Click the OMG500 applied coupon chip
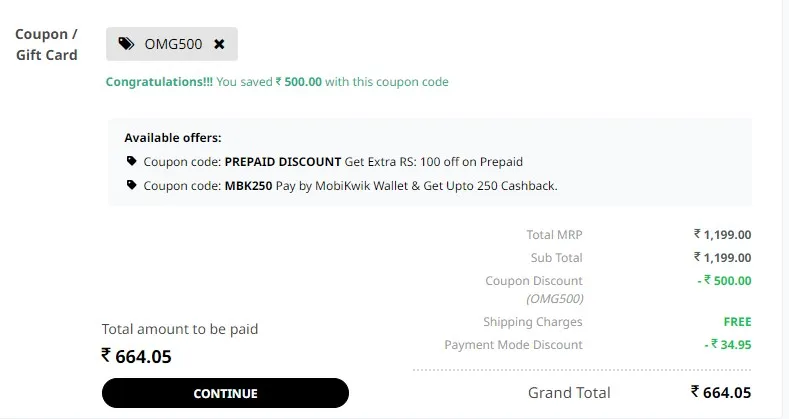The height and width of the screenshot is (419, 789). pyautogui.click(x=172, y=44)
